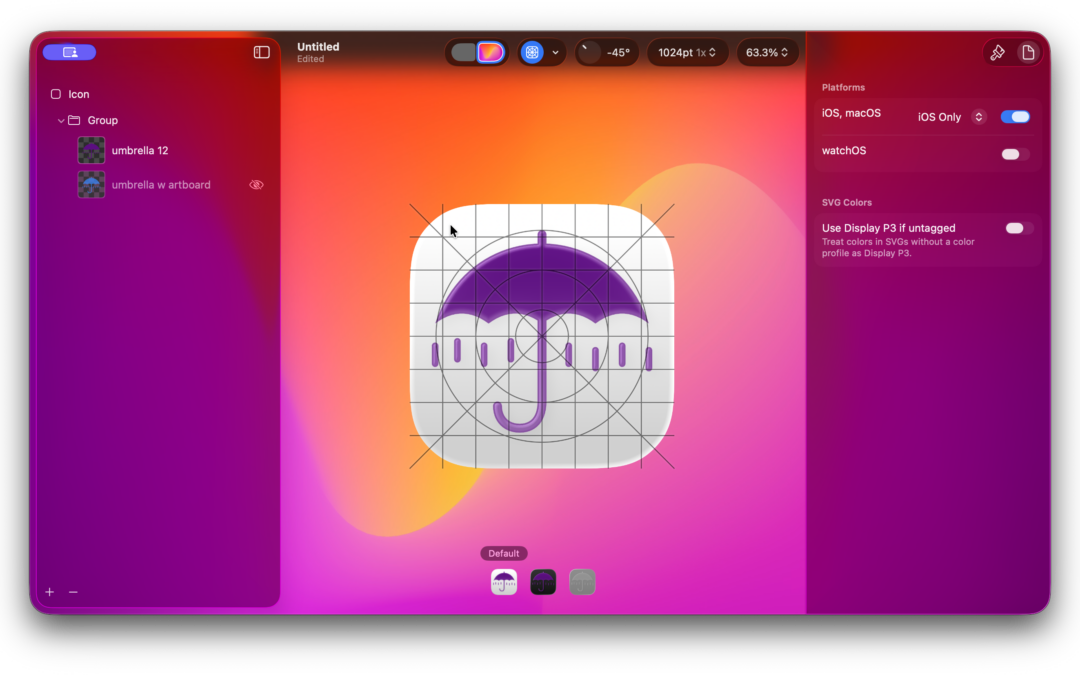This screenshot has height=675, width=1080.
Task: Open the document inspector tab
Action: (1028, 52)
